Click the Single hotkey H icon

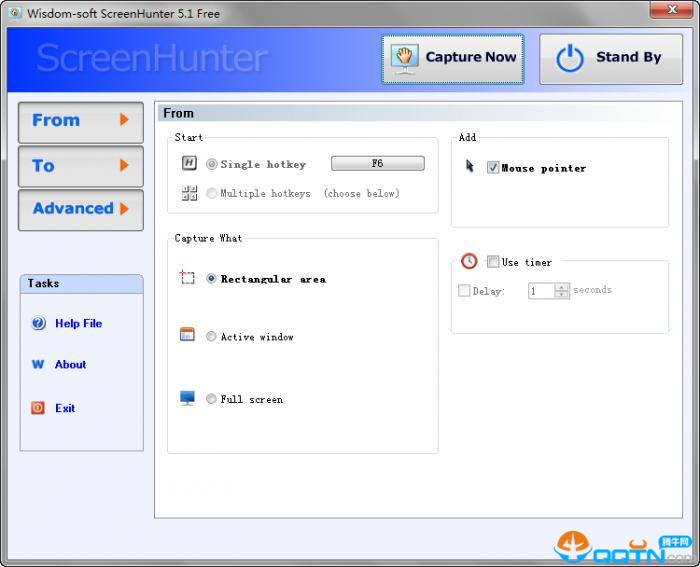click(x=189, y=164)
